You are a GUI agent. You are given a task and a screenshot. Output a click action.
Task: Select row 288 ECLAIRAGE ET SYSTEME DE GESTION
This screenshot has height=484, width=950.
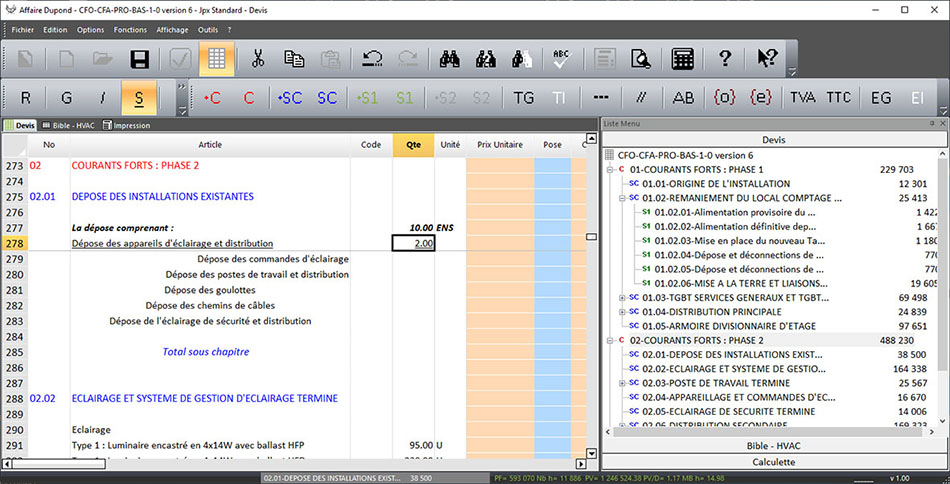14,399
